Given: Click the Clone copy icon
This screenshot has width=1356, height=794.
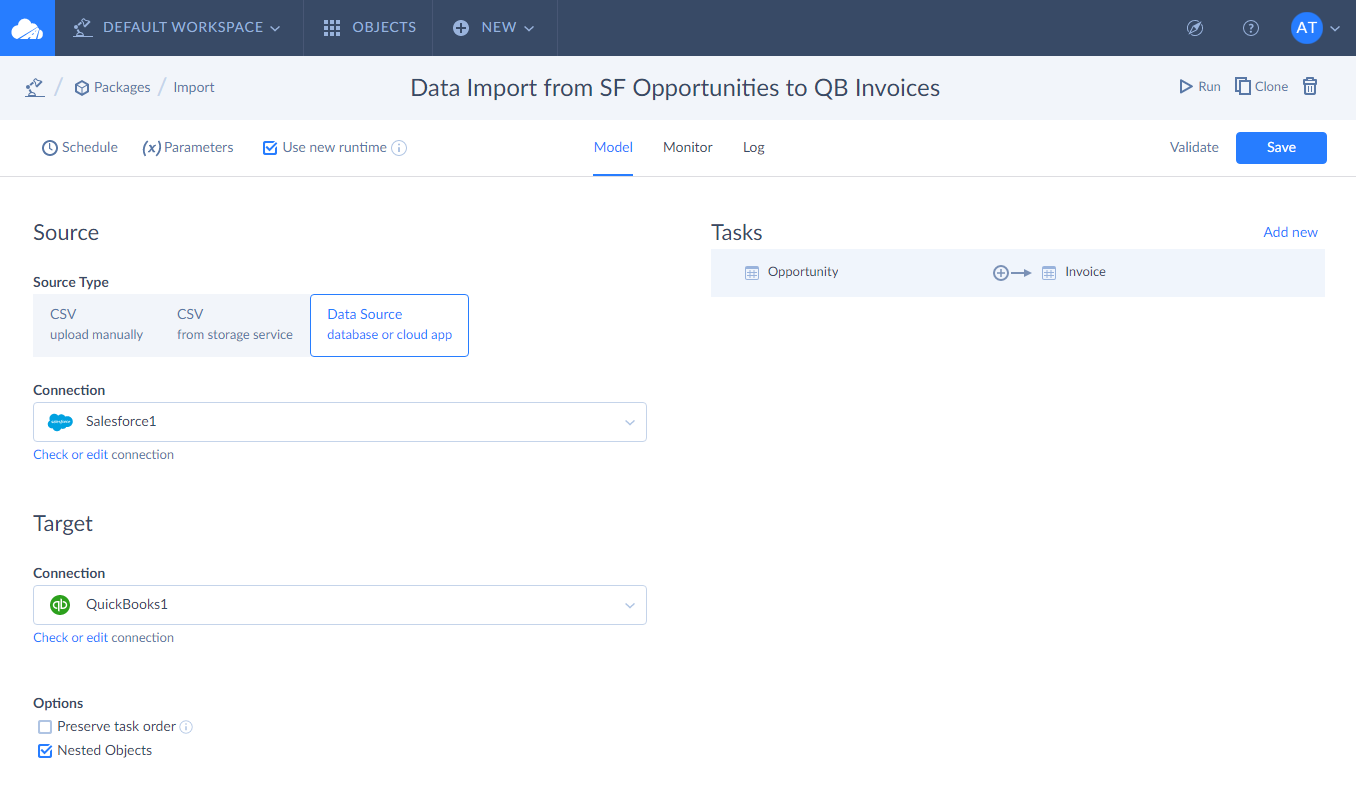Looking at the screenshot, I should (1243, 86).
